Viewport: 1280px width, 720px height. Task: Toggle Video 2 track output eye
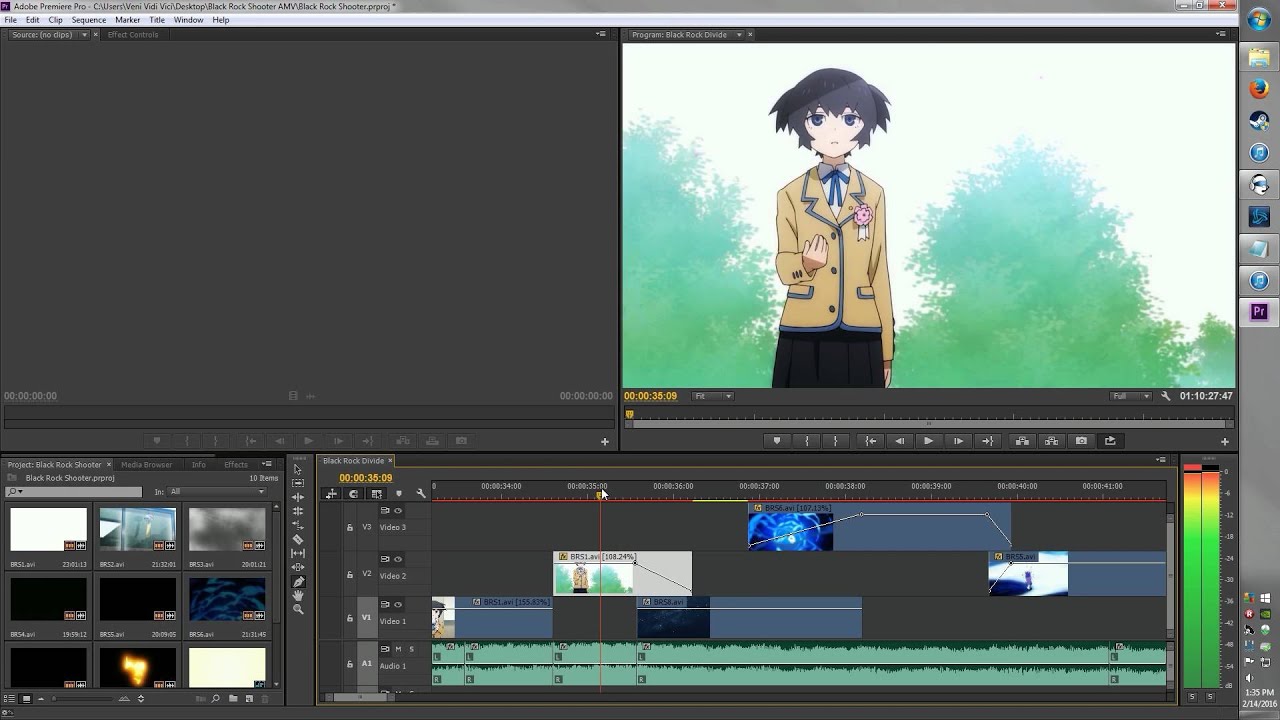coord(398,559)
